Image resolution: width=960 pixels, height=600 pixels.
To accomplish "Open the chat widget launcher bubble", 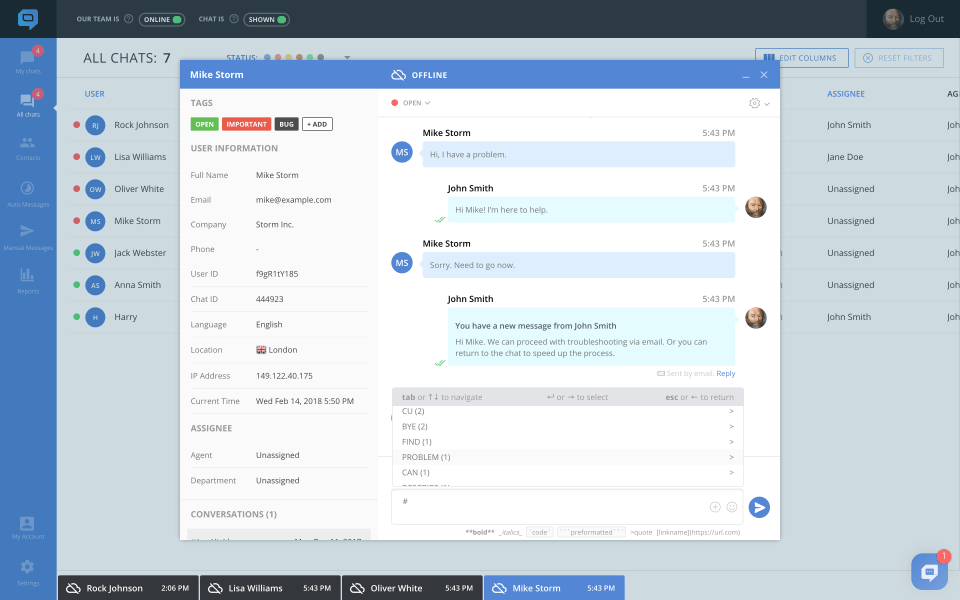I will coord(929,571).
